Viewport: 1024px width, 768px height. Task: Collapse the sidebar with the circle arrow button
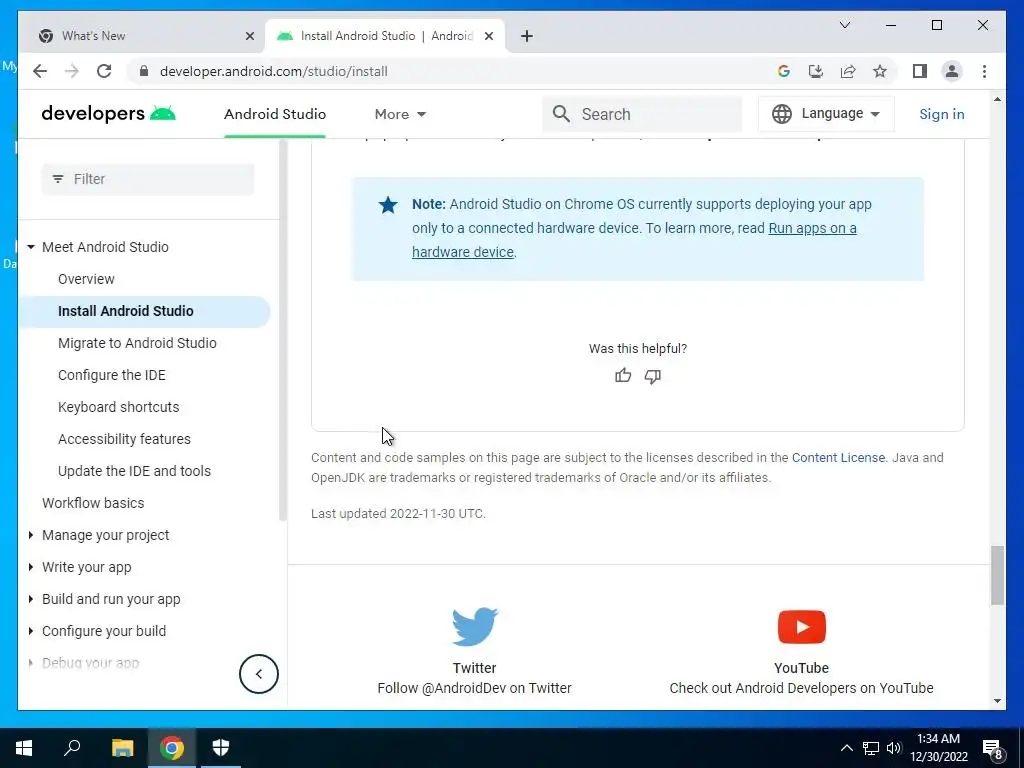[259, 674]
